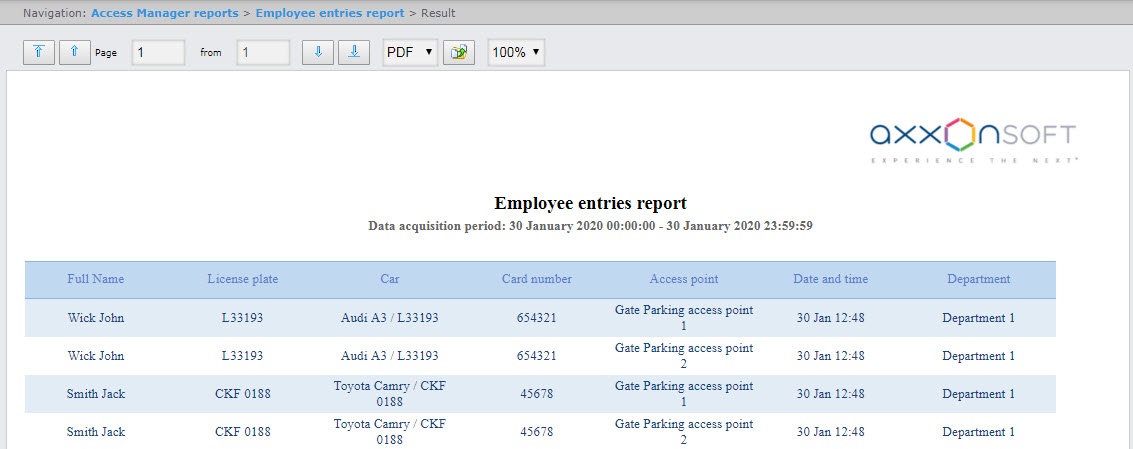1133x449 pixels.
Task: Go to the next page using down arrow
Action: tap(318, 52)
